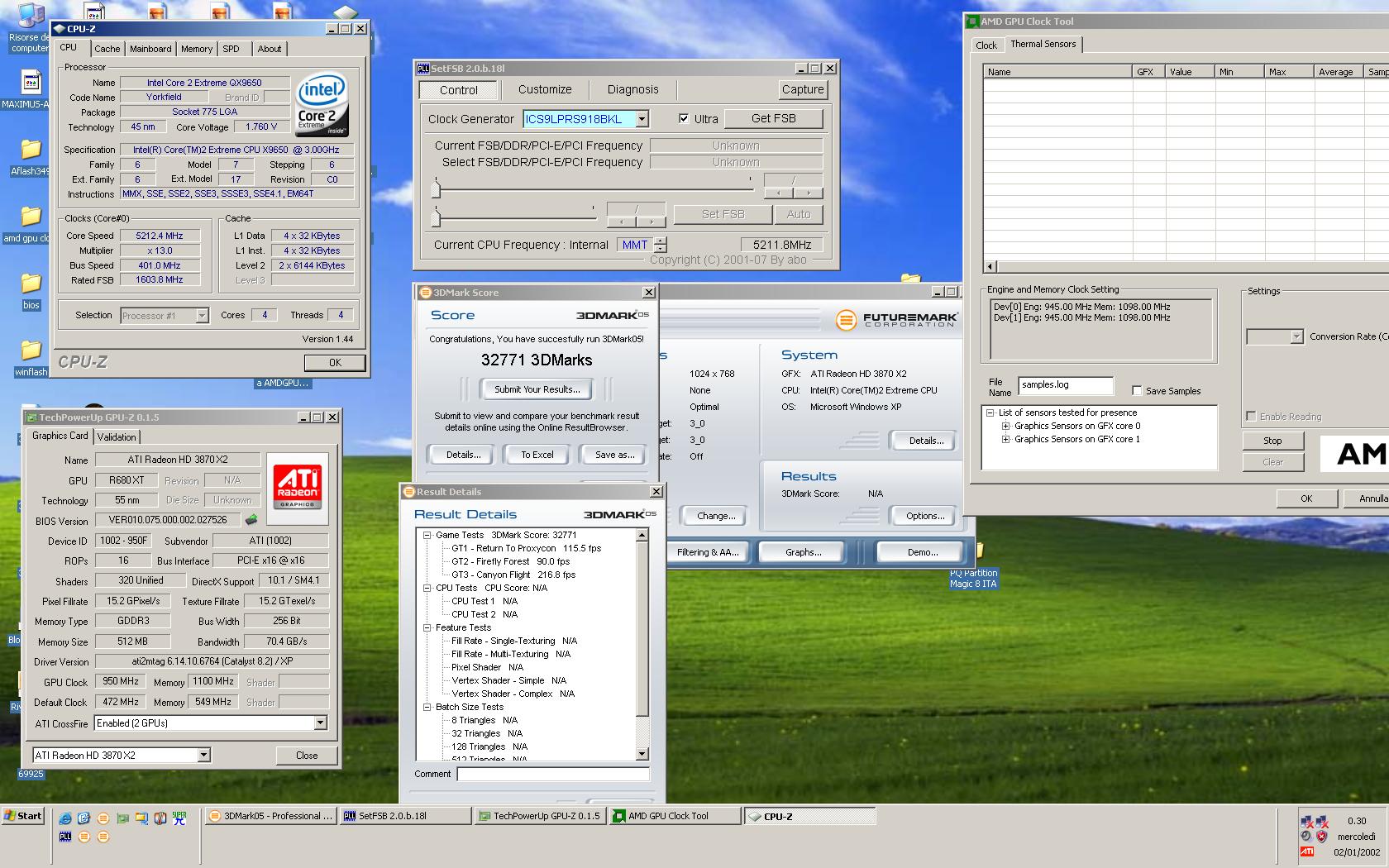Switch to the Clock tab in AMD GPU Clock Tool

click(x=986, y=45)
